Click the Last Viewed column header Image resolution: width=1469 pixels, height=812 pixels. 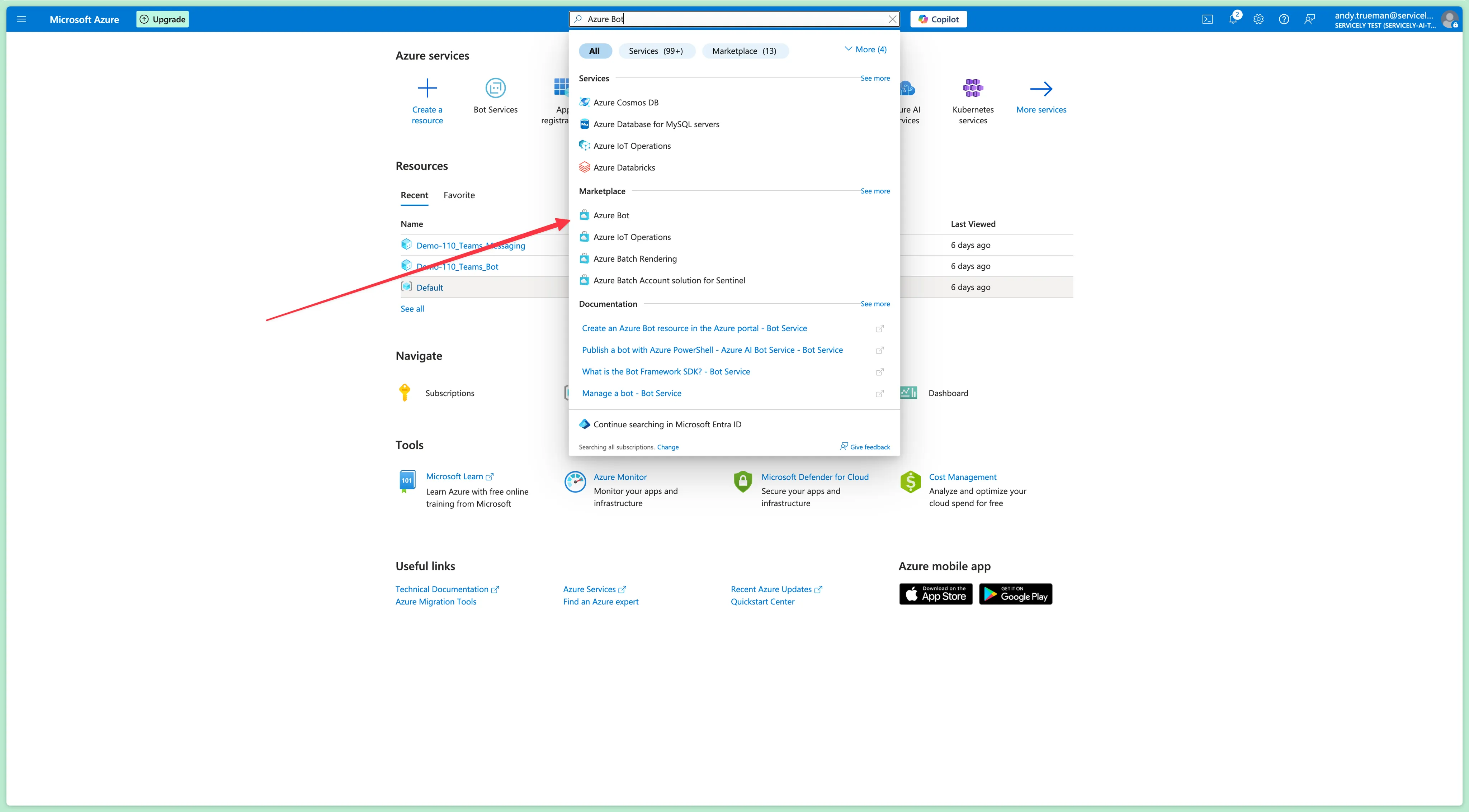coord(973,224)
